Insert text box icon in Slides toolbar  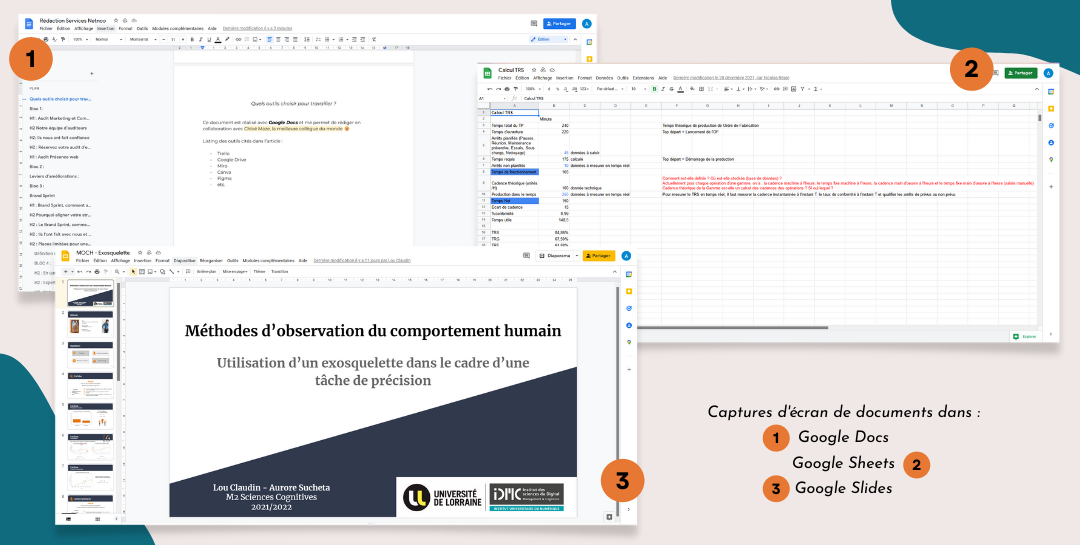pyautogui.click(x=142, y=271)
